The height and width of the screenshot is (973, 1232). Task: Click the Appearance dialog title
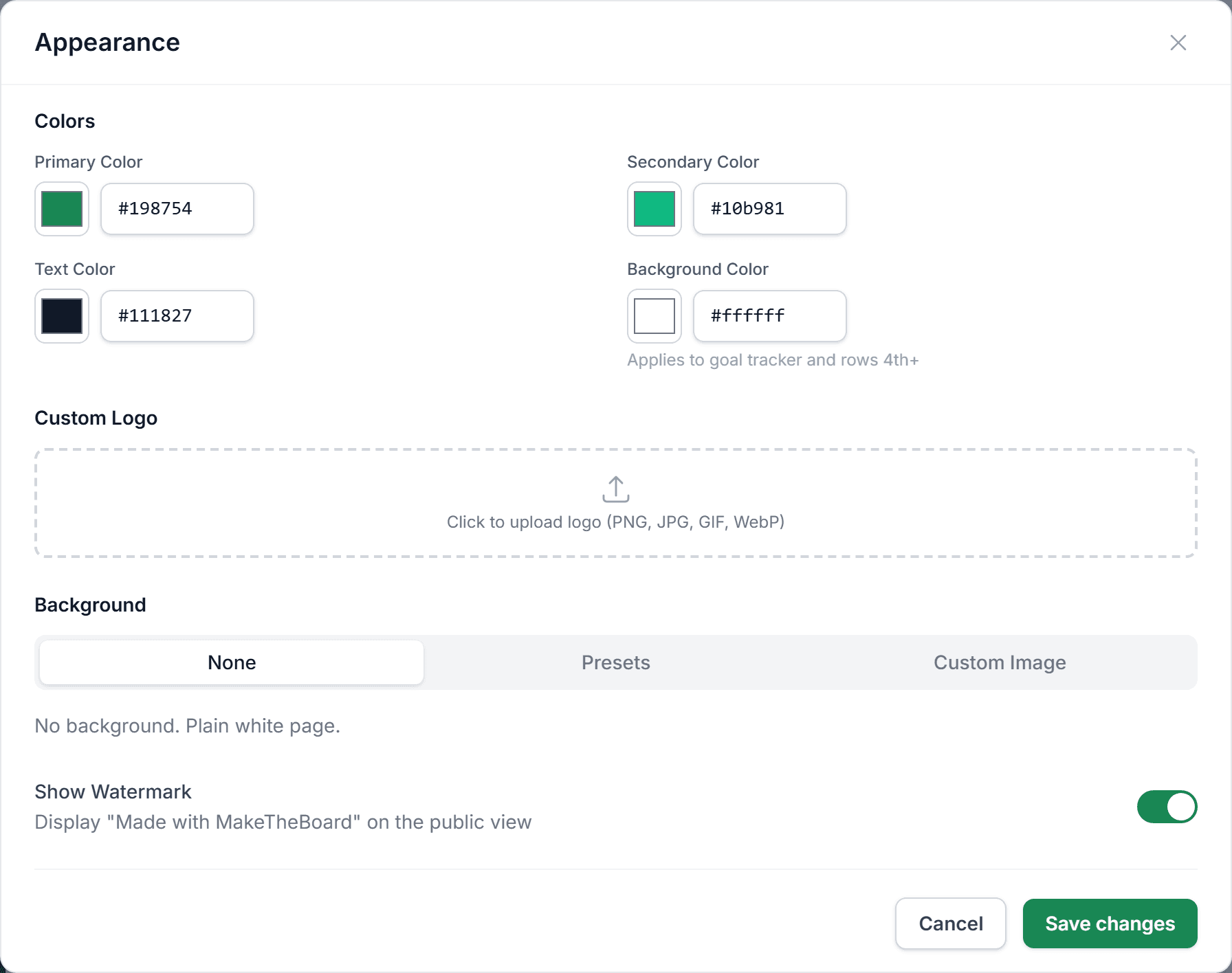pos(107,42)
